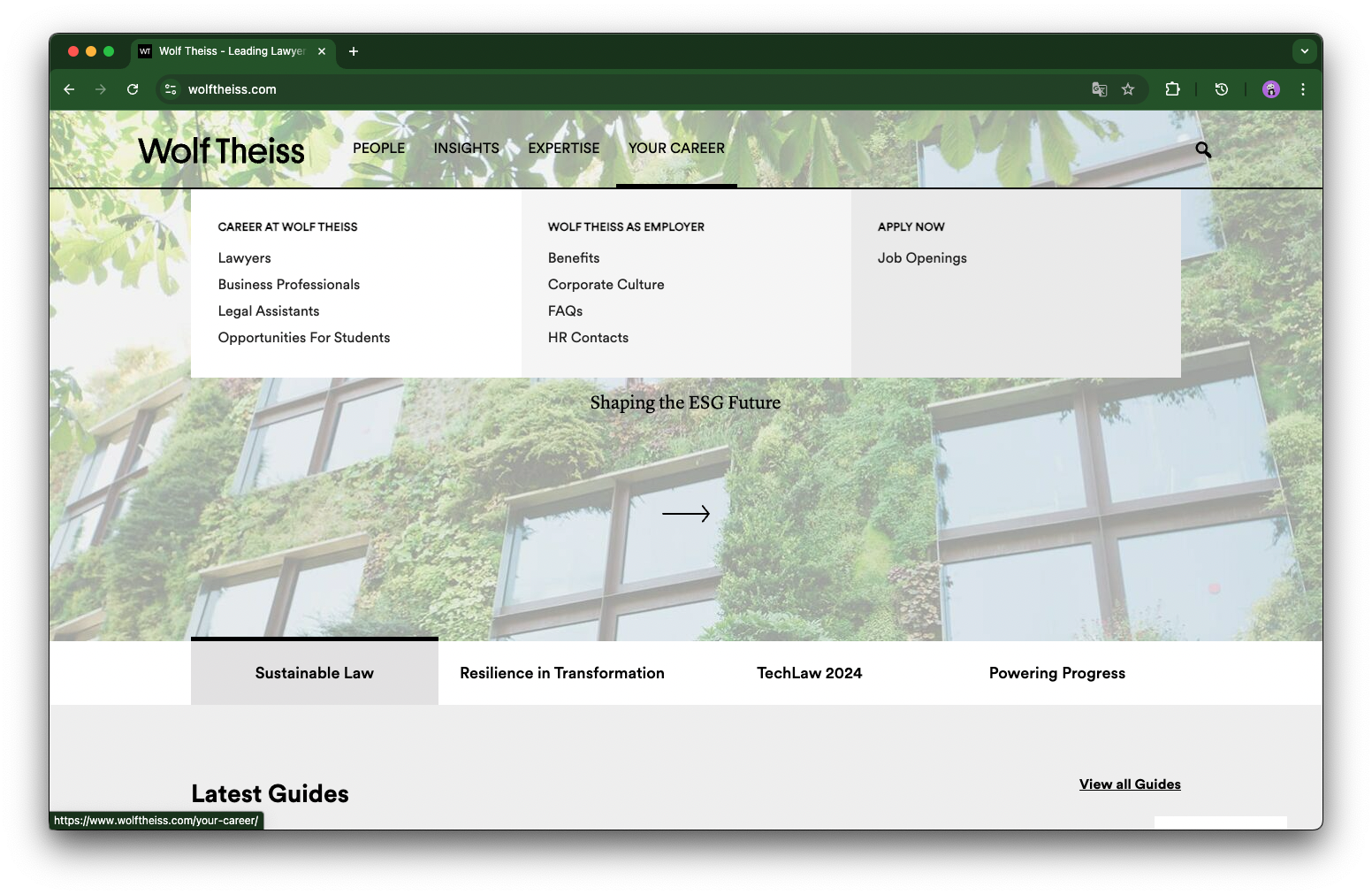
Task: Select the Sustainable Law tab
Action: [315, 672]
